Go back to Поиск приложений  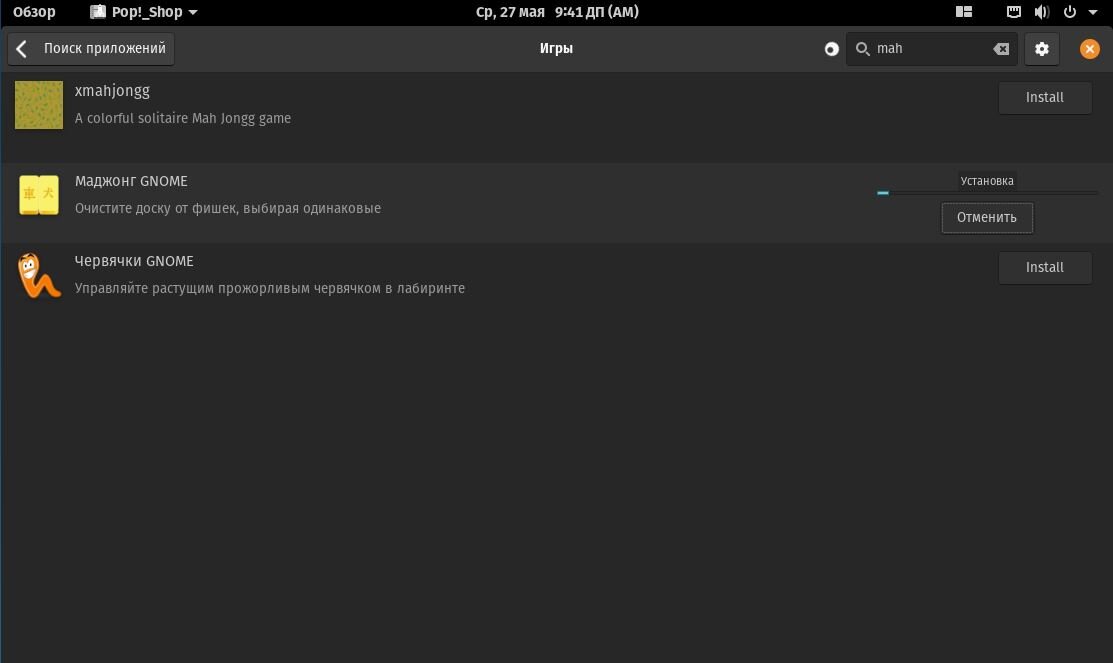[x=91, y=49]
